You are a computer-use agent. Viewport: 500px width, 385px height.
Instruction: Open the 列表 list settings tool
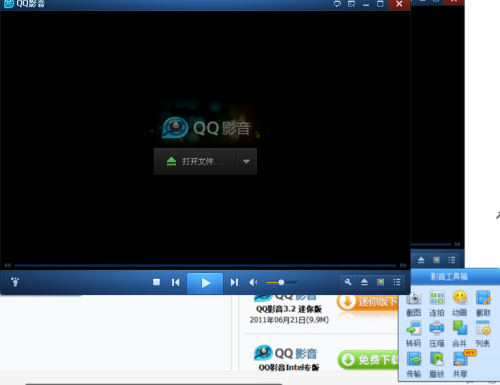coord(483,334)
